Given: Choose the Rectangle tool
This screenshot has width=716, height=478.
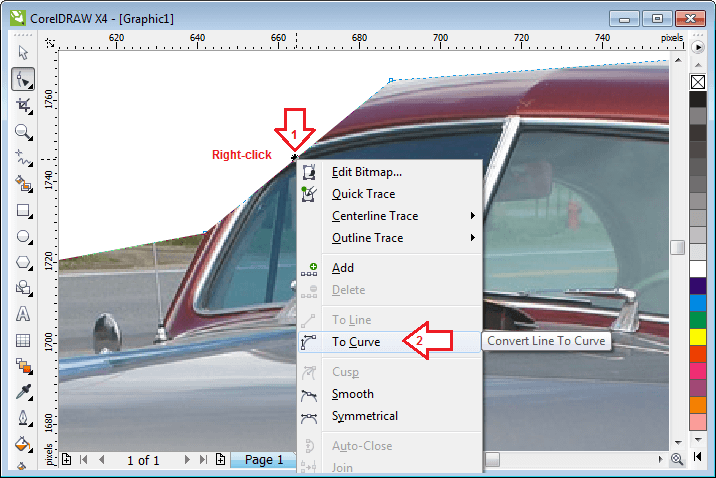Looking at the screenshot, I should click(x=24, y=211).
